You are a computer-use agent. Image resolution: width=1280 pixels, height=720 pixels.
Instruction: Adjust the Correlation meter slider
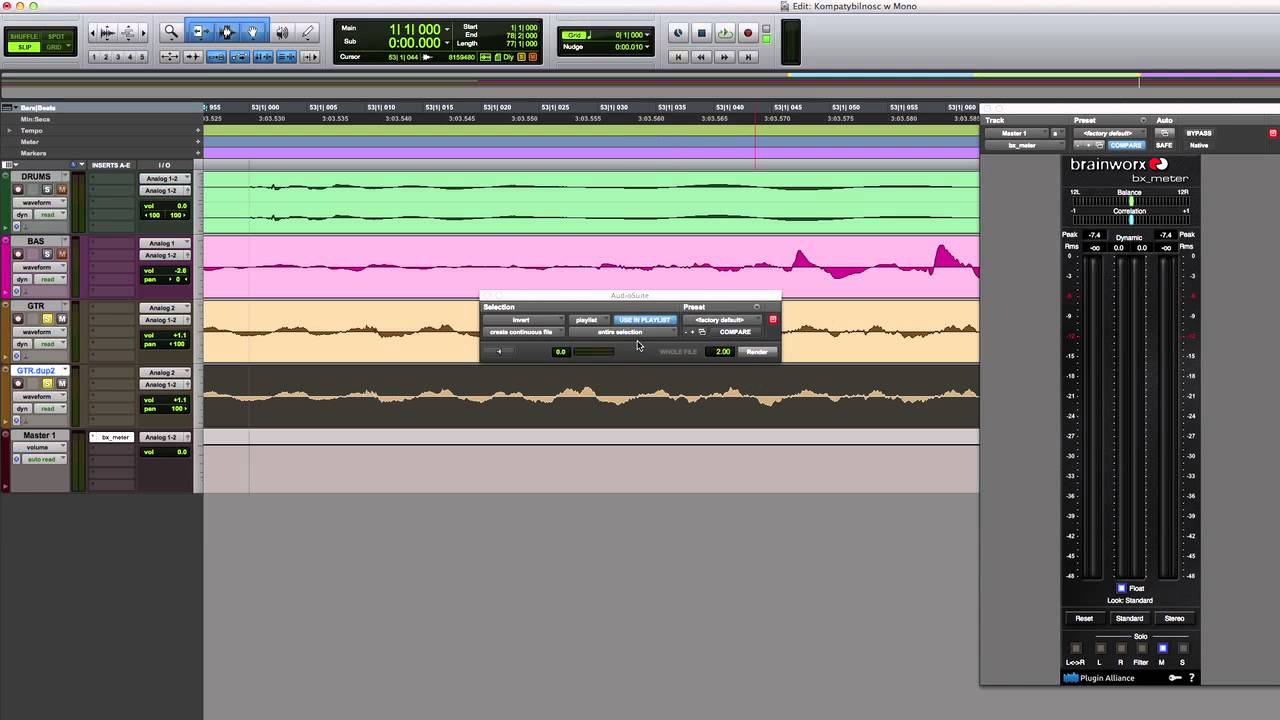[x=1130, y=220]
